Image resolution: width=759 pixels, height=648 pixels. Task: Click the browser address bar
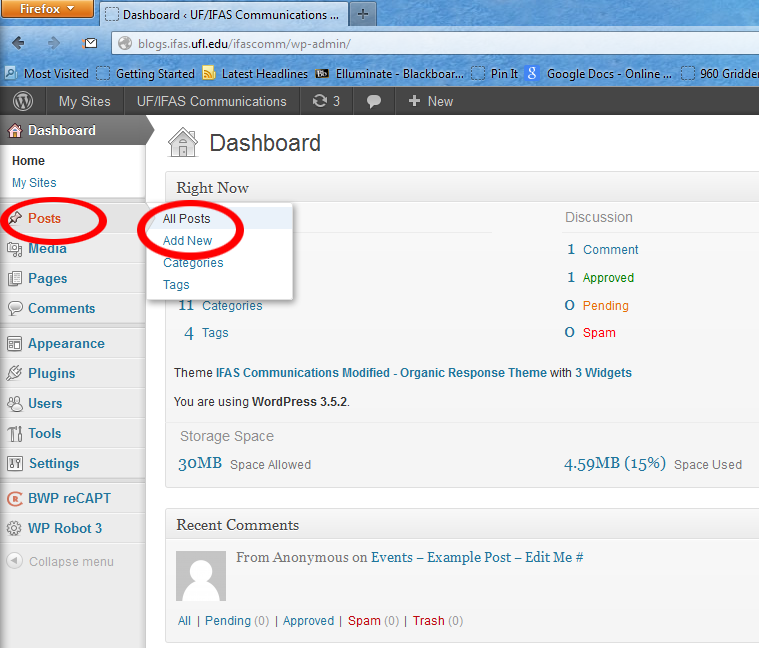pyautogui.click(x=436, y=44)
